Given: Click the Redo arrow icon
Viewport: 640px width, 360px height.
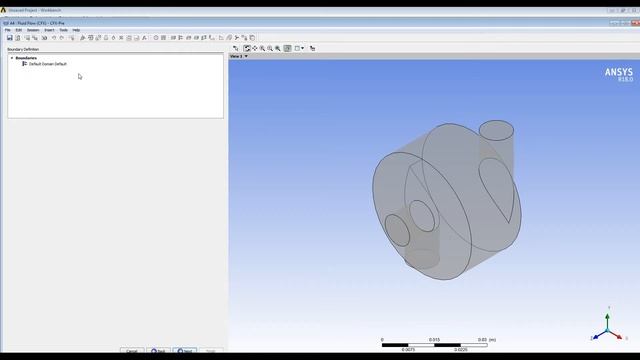Looking at the screenshot, I should pyautogui.click(x=62, y=38).
